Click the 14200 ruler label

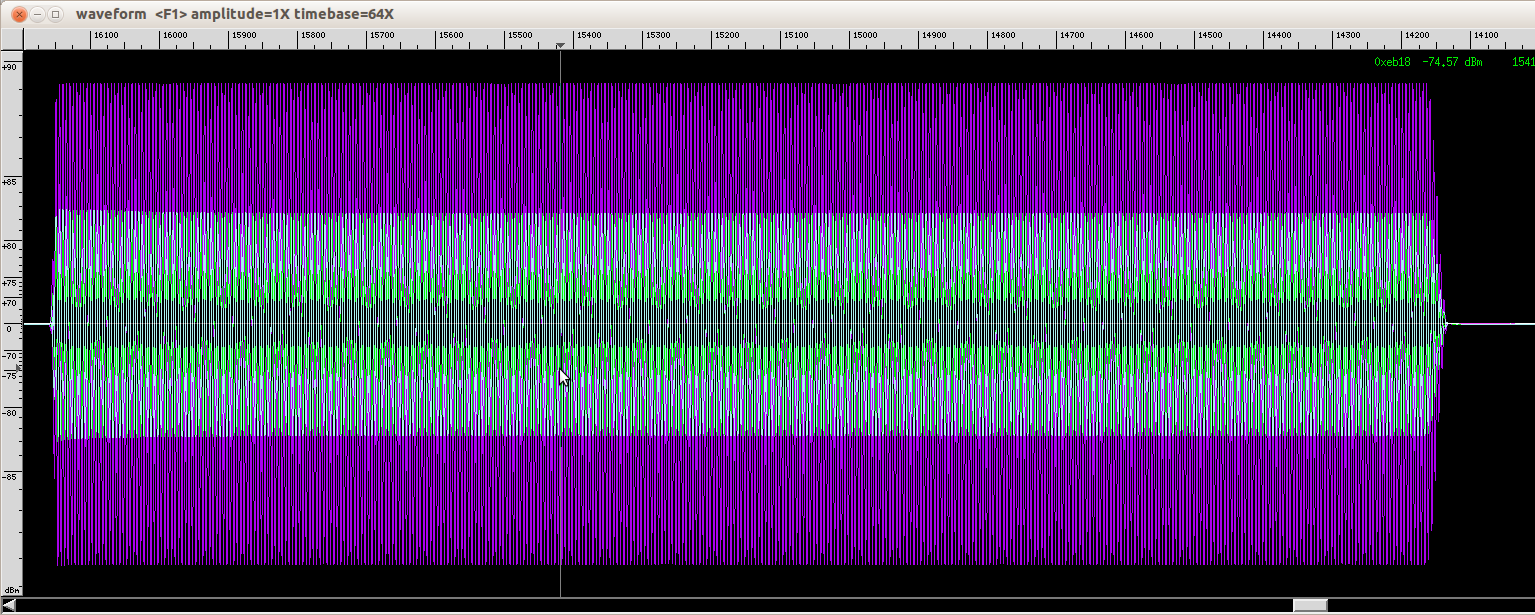(1416, 36)
